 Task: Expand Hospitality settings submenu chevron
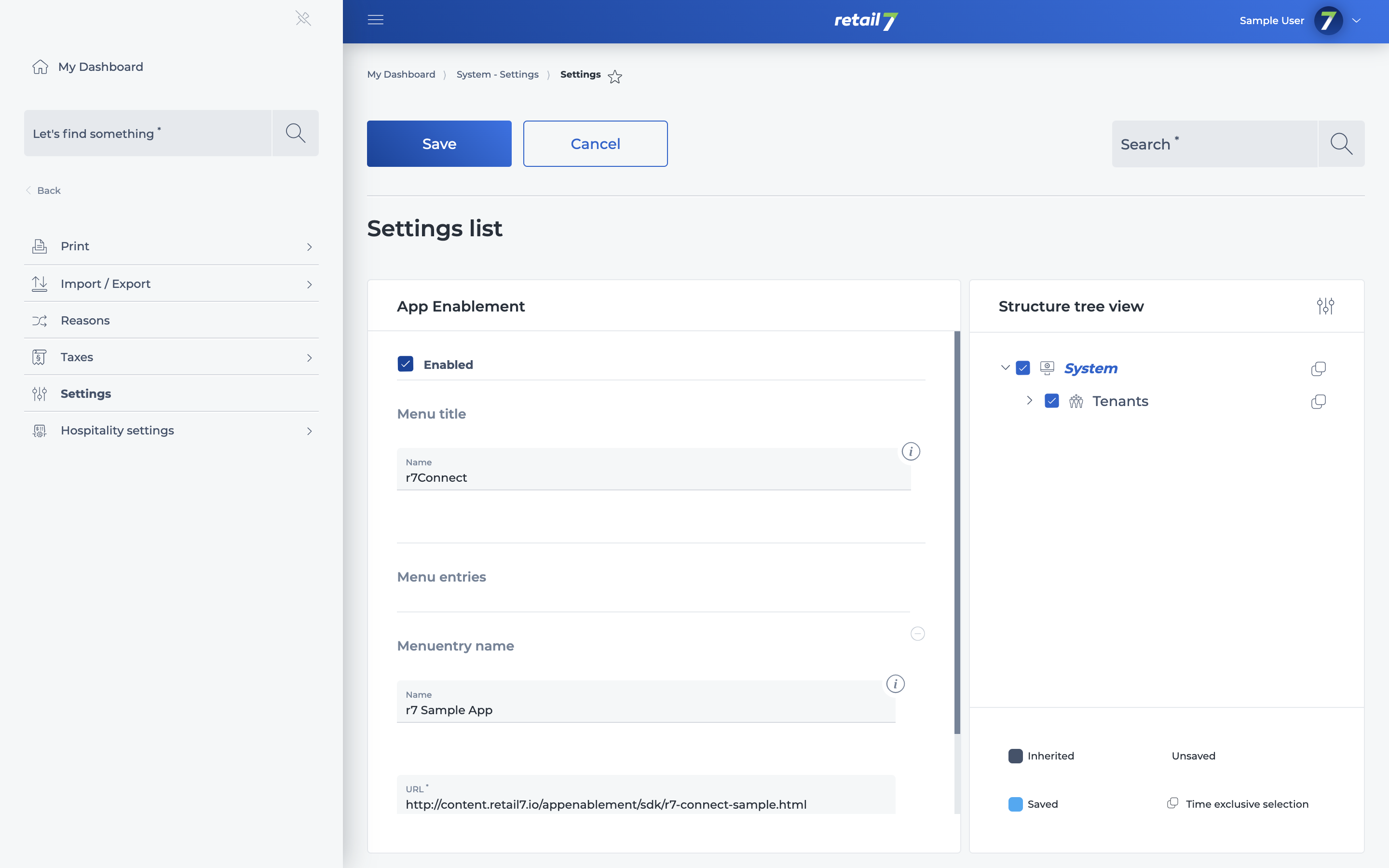coord(309,431)
